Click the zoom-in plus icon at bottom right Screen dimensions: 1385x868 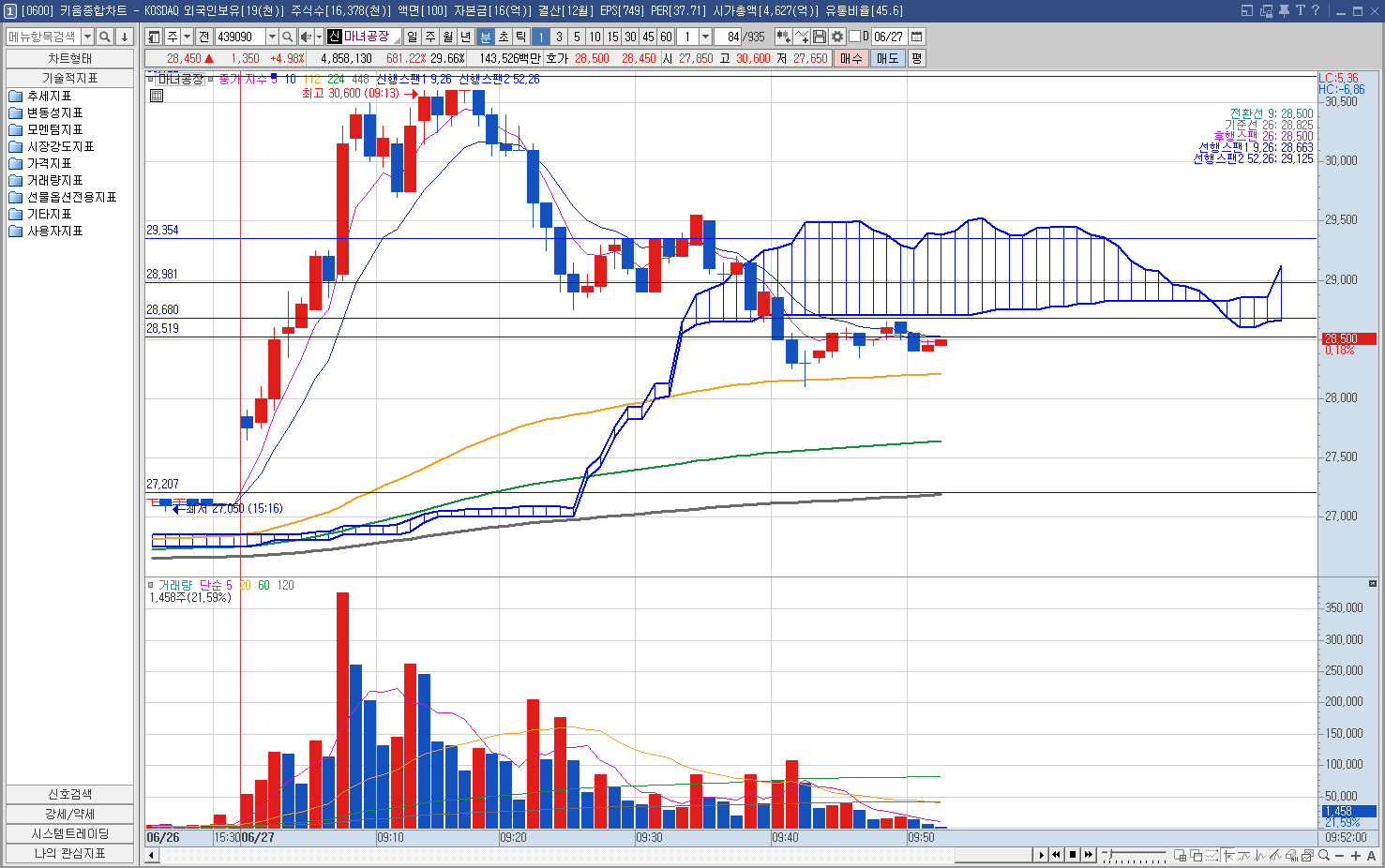(1356, 855)
